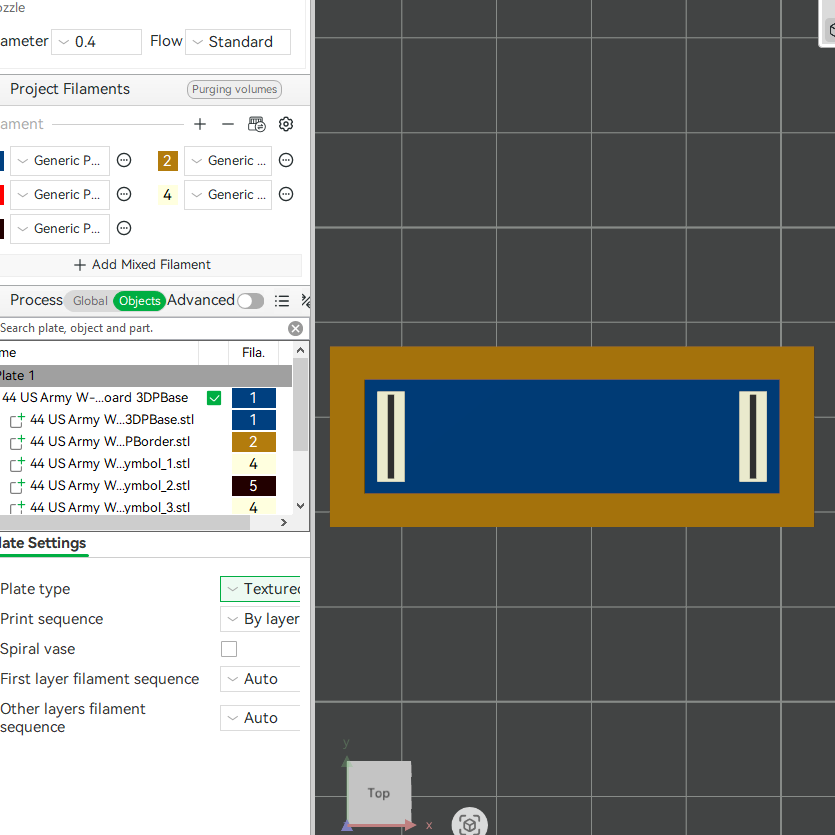
Task: Click the object list horizontal scroll right arrow
Action: pos(284,522)
